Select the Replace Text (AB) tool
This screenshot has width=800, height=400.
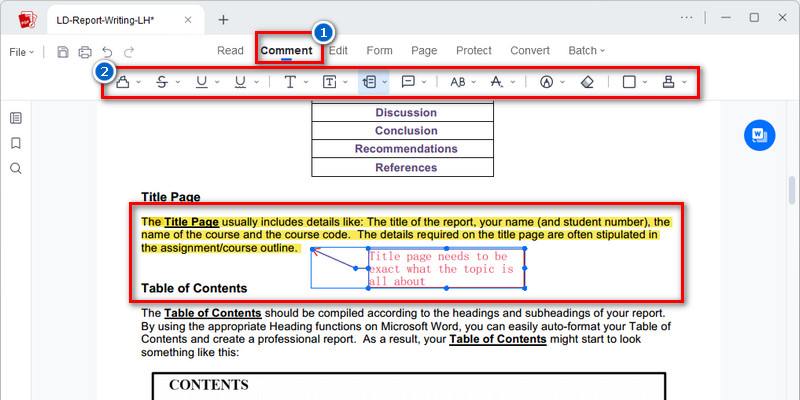pos(458,82)
